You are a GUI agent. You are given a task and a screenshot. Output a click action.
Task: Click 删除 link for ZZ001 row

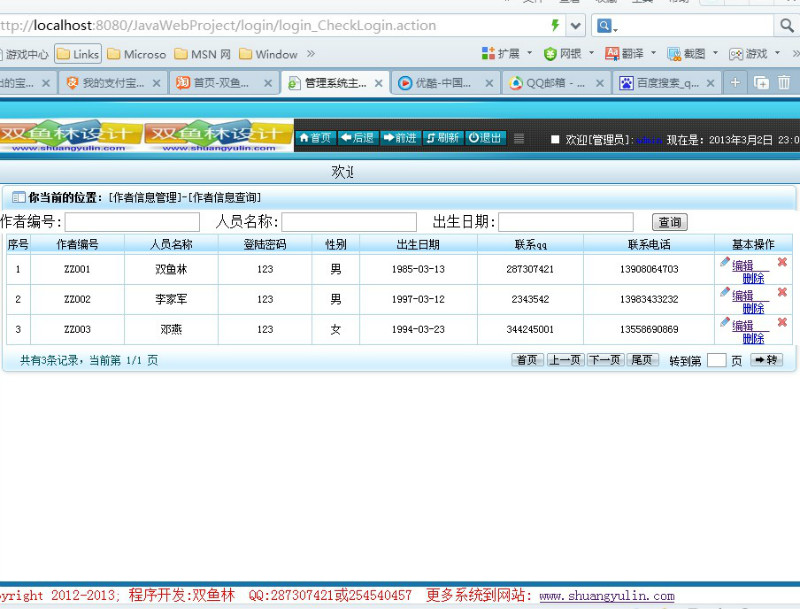(x=754, y=278)
